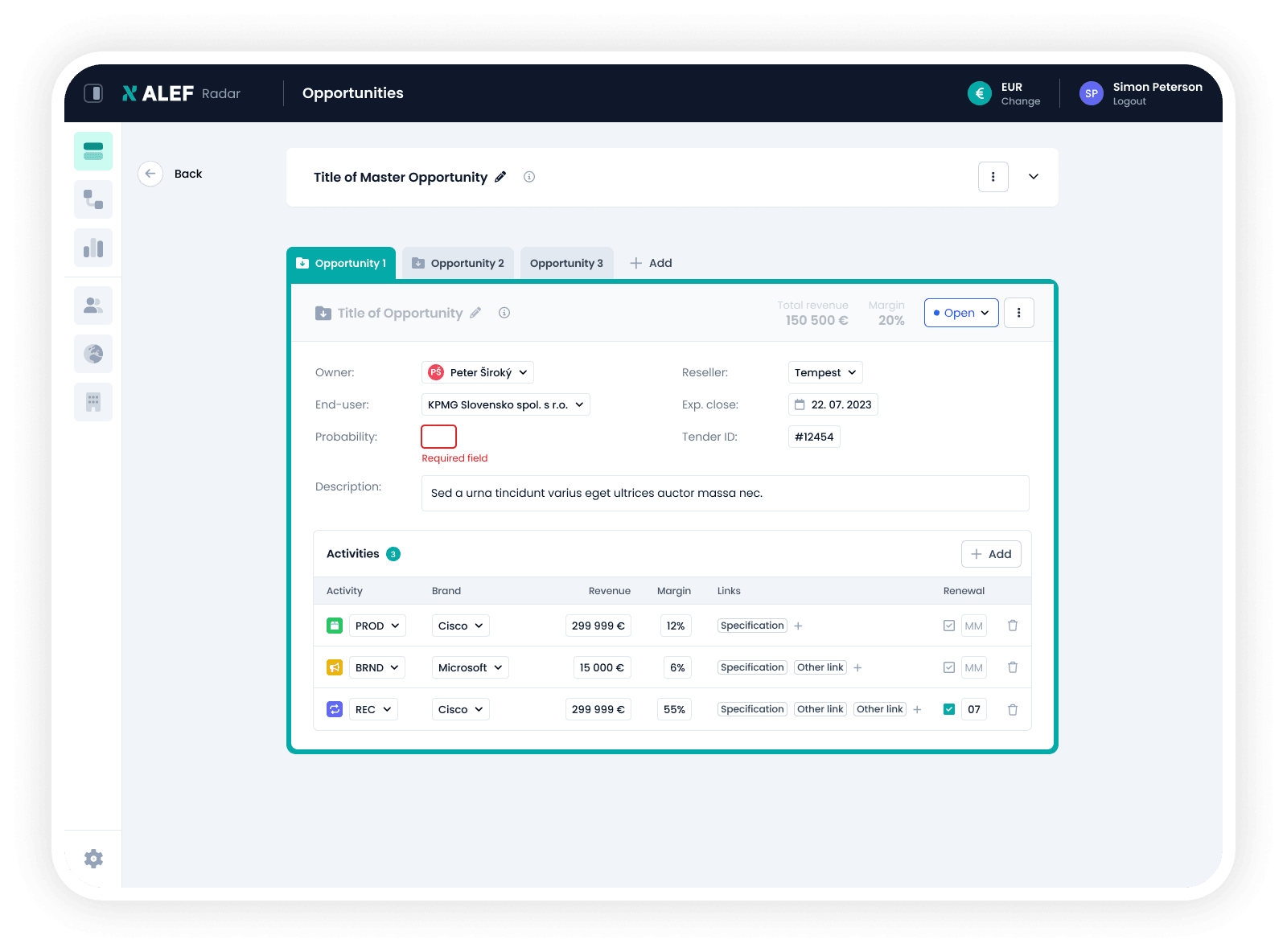
Task: Switch to Opportunity 1 tab
Action: pos(341,263)
